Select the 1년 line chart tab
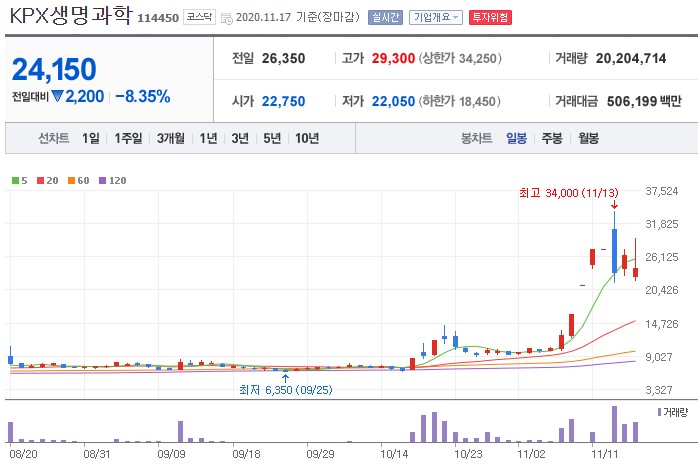Image resolution: width=698 pixels, height=468 pixels. tap(208, 138)
